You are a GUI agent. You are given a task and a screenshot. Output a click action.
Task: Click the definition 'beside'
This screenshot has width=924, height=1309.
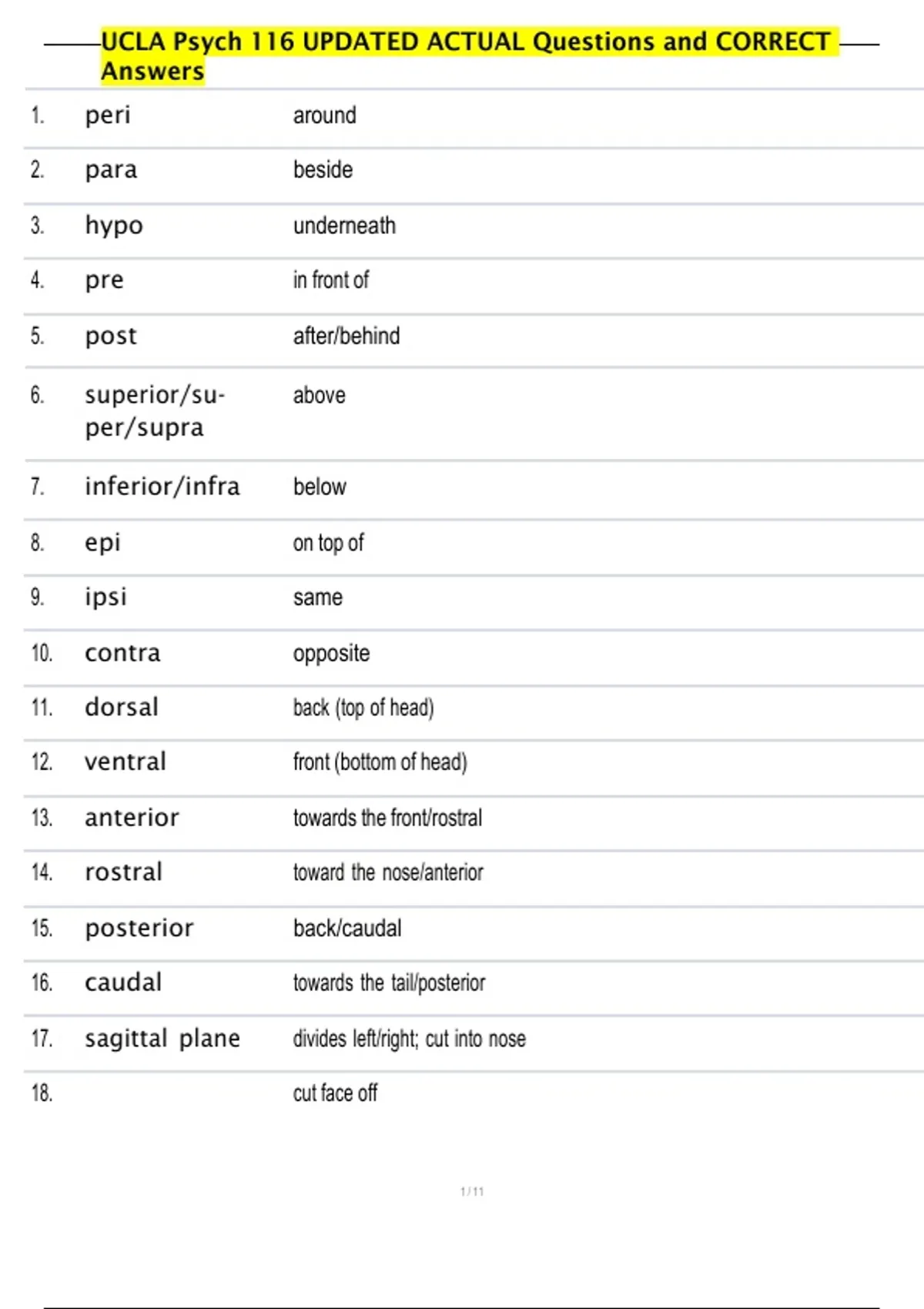coord(323,169)
